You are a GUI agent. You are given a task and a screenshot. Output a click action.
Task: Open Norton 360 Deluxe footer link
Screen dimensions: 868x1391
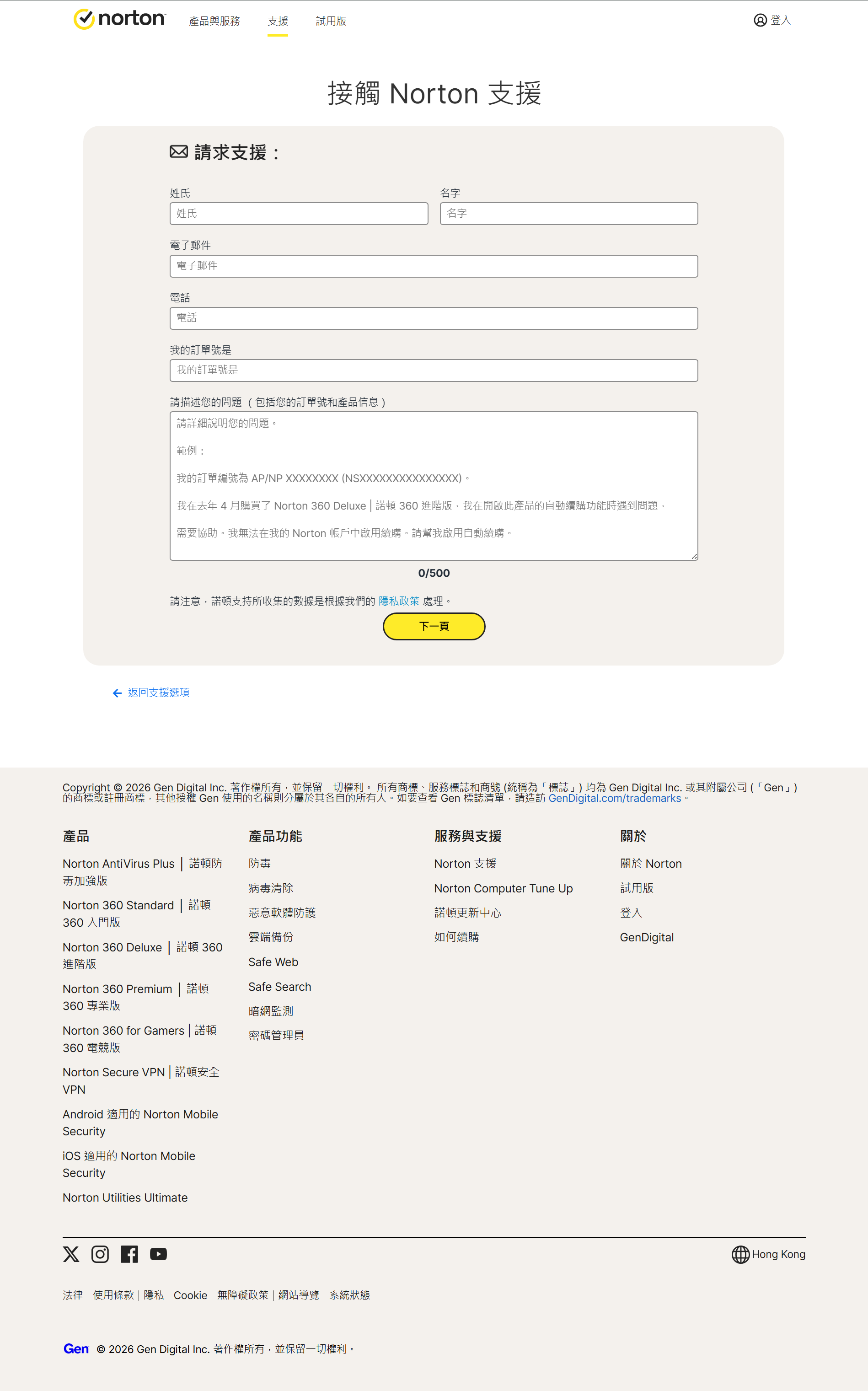[x=142, y=955]
